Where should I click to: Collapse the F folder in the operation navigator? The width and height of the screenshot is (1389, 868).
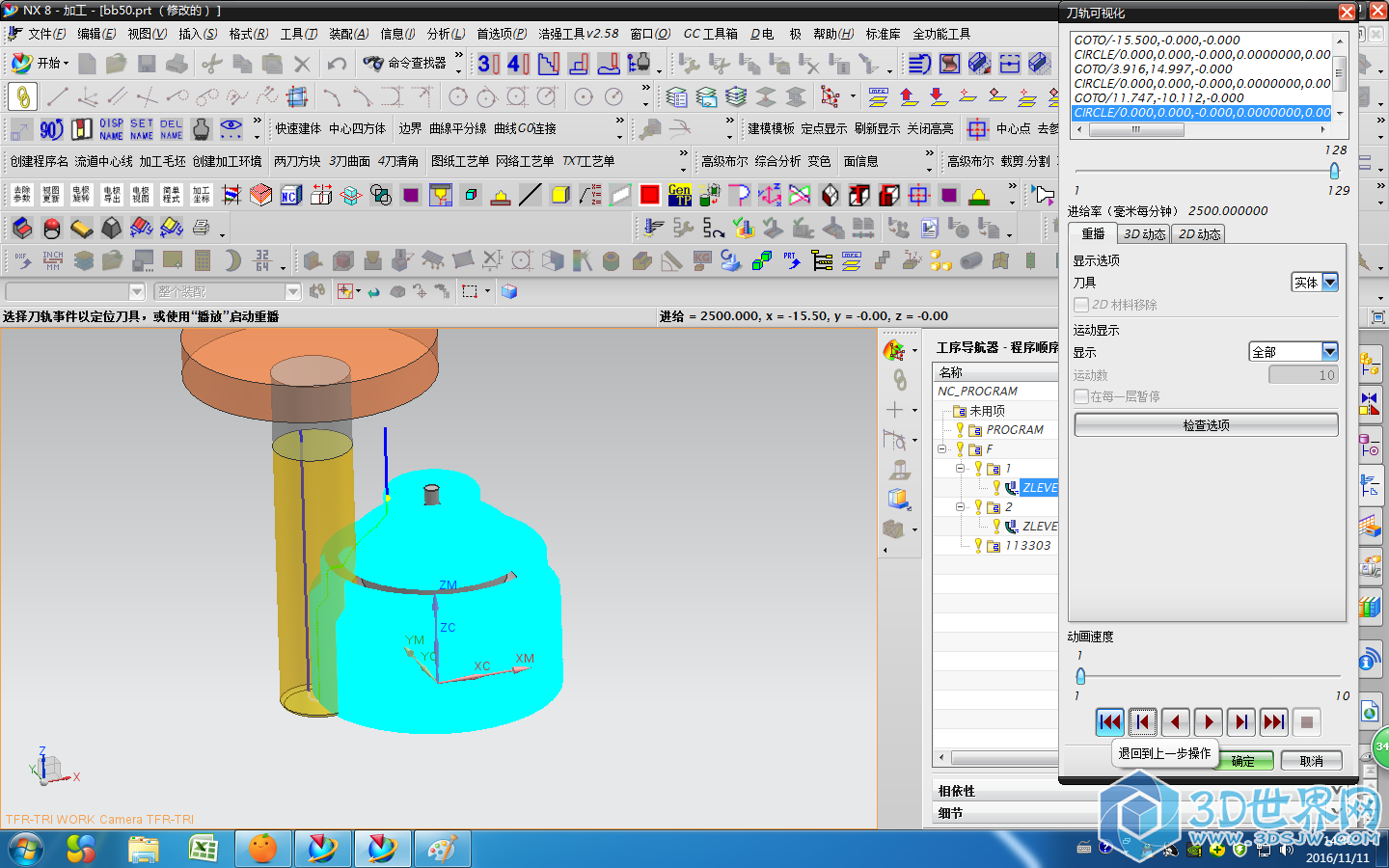click(x=942, y=449)
